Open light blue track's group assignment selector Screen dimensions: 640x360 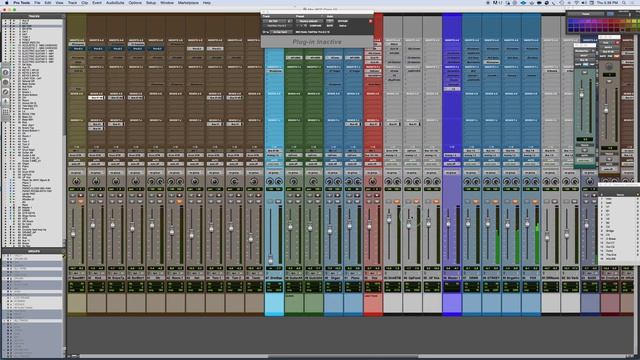275,173
